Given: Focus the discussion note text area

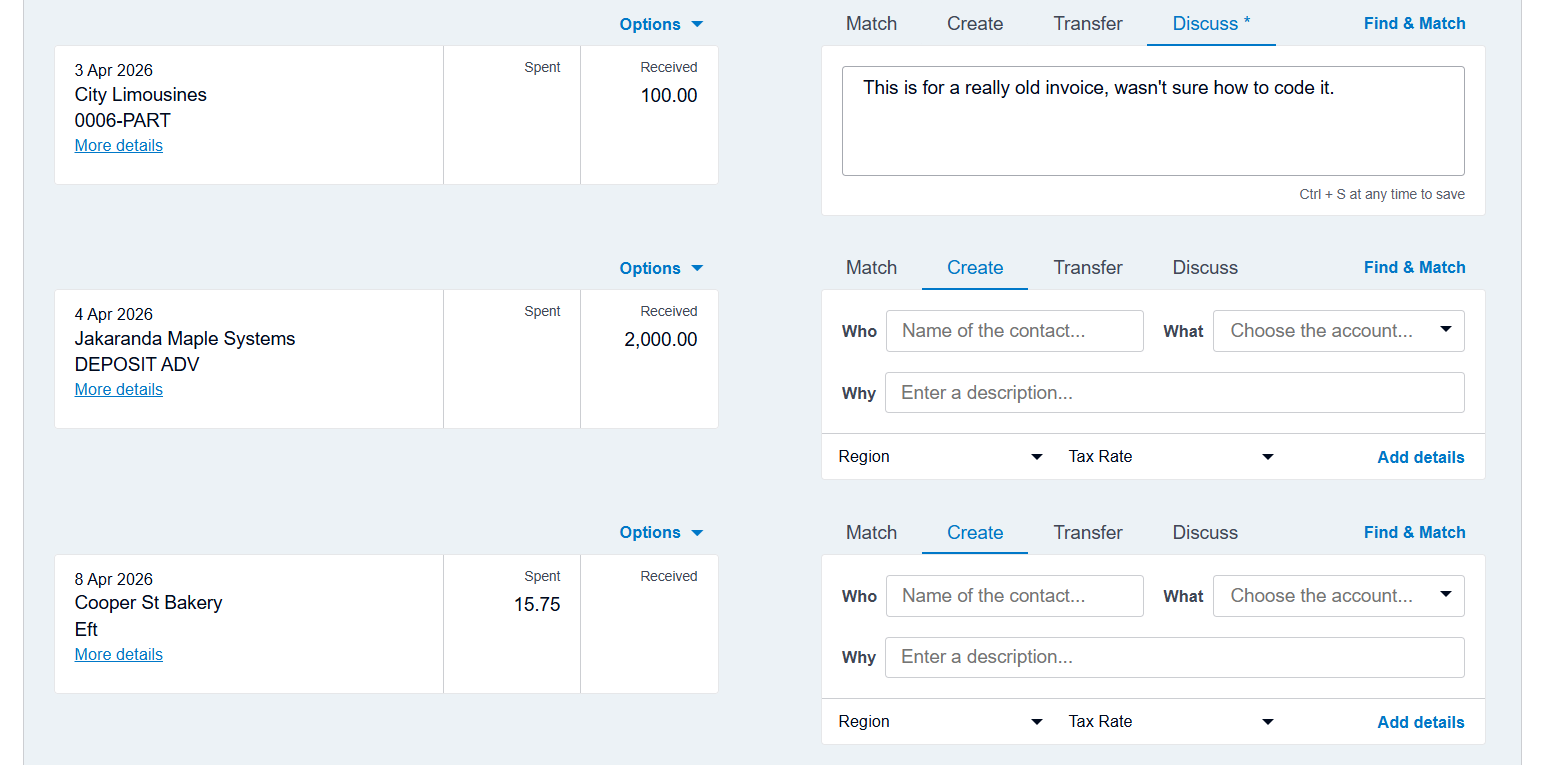Looking at the screenshot, I should (x=1153, y=121).
